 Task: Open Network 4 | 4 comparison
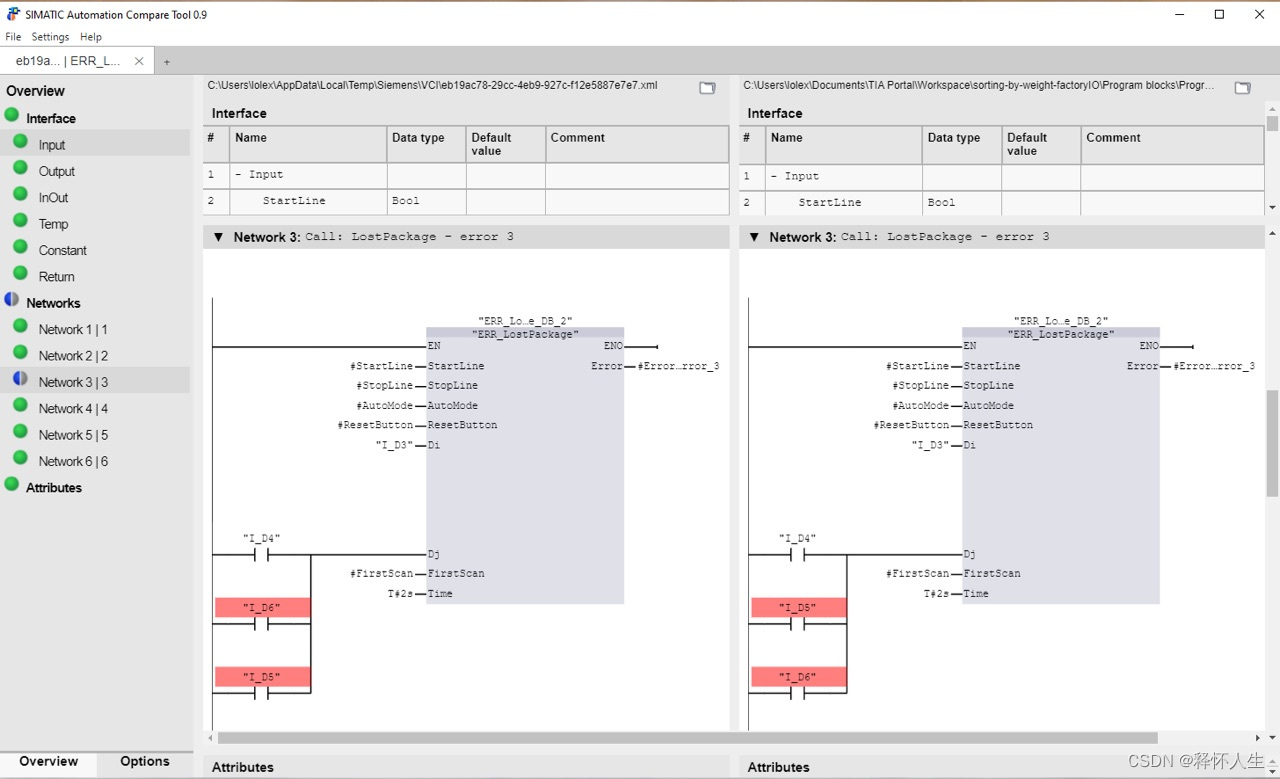tap(73, 408)
